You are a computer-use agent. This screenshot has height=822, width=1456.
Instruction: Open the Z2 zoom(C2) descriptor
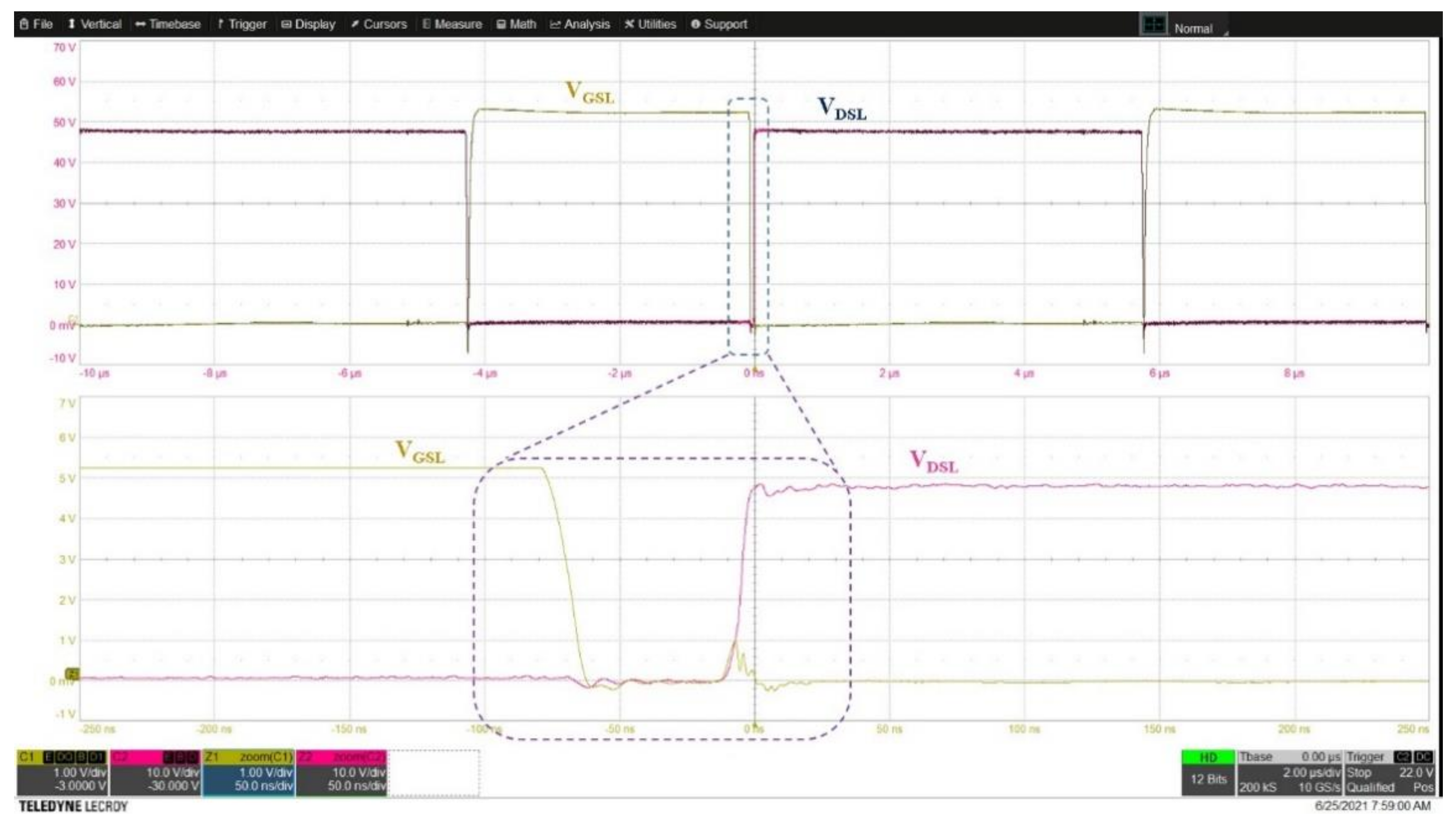[341, 773]
